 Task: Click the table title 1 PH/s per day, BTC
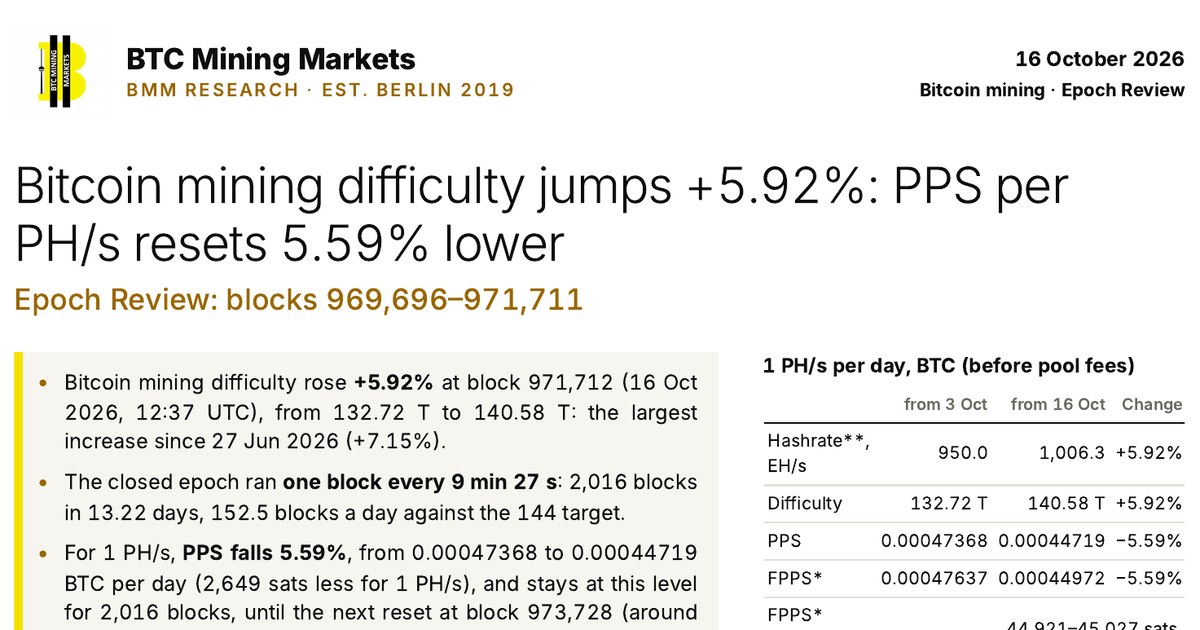(x=949, y=367)
